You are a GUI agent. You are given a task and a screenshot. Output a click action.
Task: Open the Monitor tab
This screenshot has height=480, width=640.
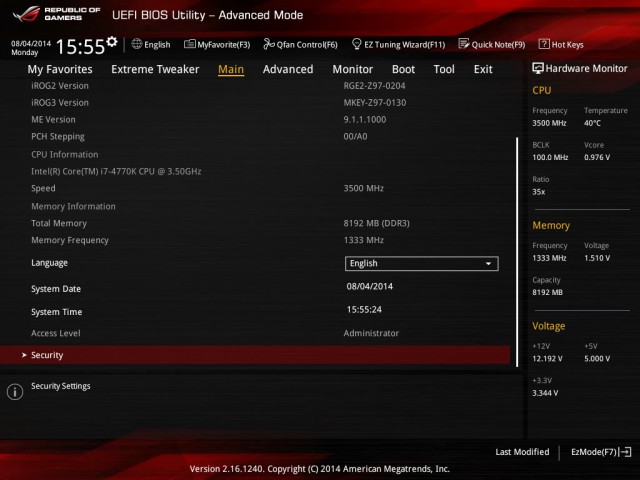click(x=353, y=69)
